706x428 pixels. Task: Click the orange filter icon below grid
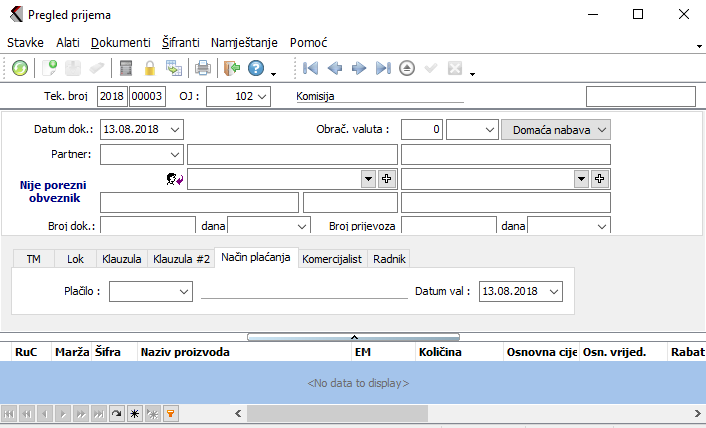pos(171,413)
